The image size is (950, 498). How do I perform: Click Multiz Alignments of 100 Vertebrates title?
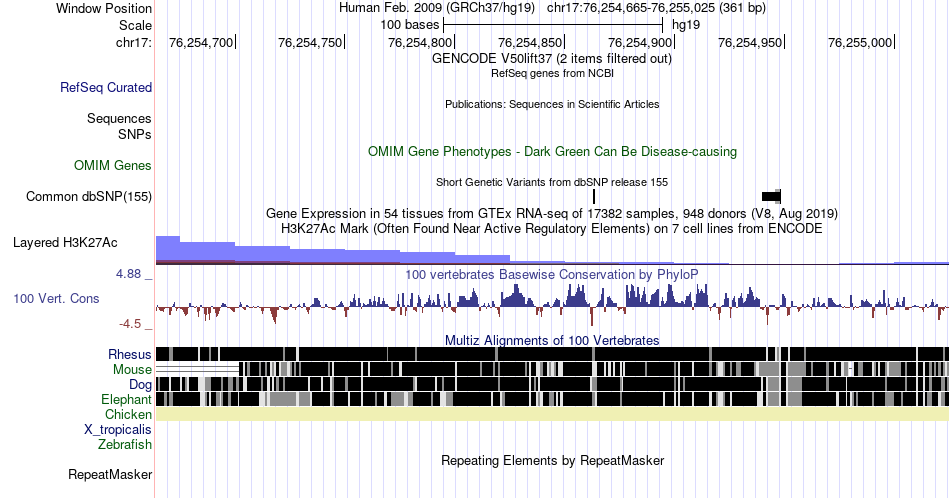click(x=552, y=340)
